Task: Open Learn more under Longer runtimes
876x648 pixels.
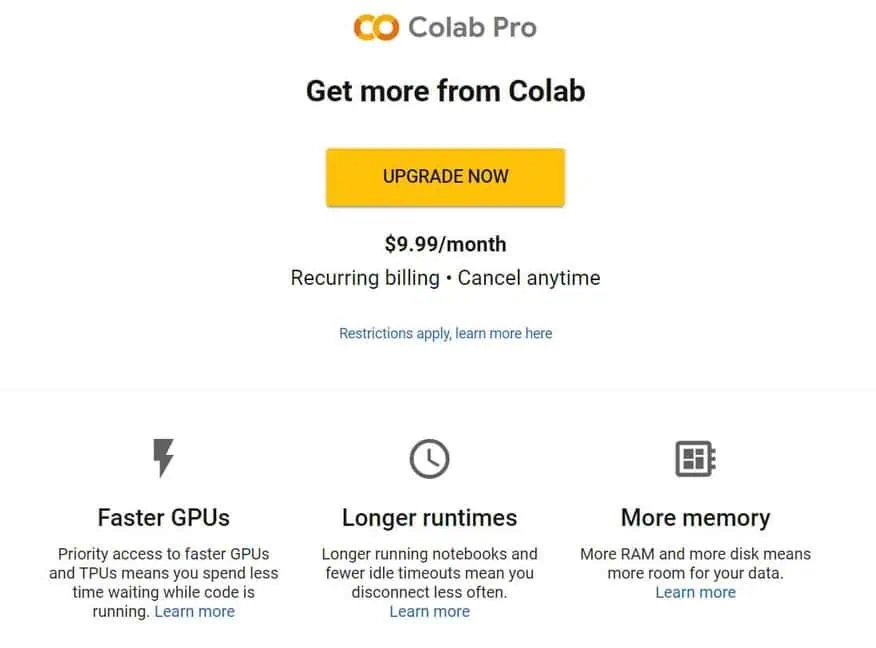Action: coord(430,612)
